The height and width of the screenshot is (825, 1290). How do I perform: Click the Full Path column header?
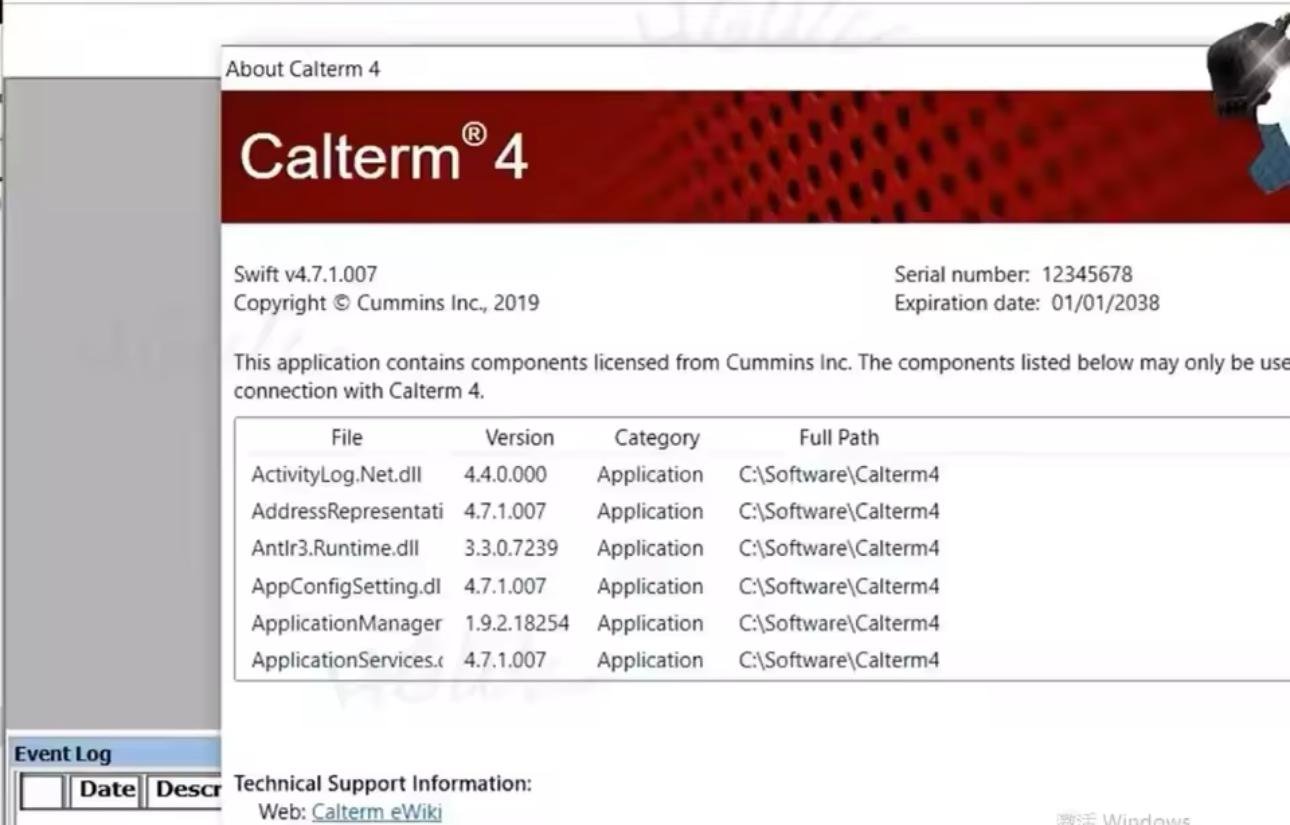tap(838, 438)
